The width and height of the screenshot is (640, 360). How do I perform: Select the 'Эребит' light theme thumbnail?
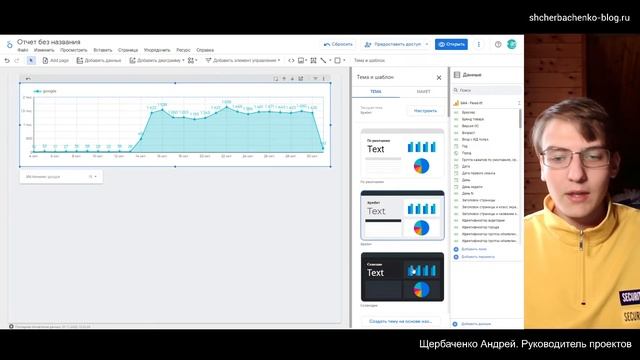click(402, 216)
